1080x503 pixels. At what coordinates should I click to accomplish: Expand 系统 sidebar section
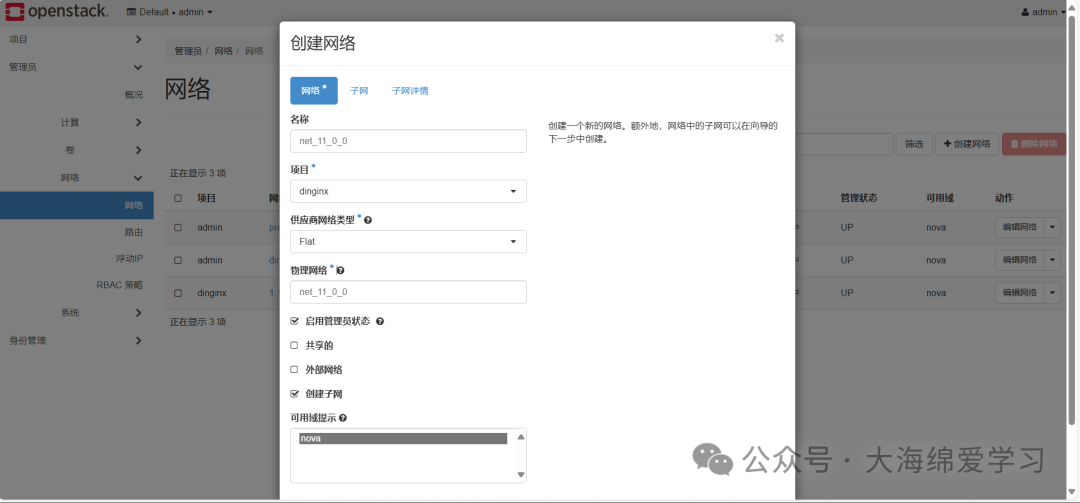pyautogui.click(x=76, y=312)
